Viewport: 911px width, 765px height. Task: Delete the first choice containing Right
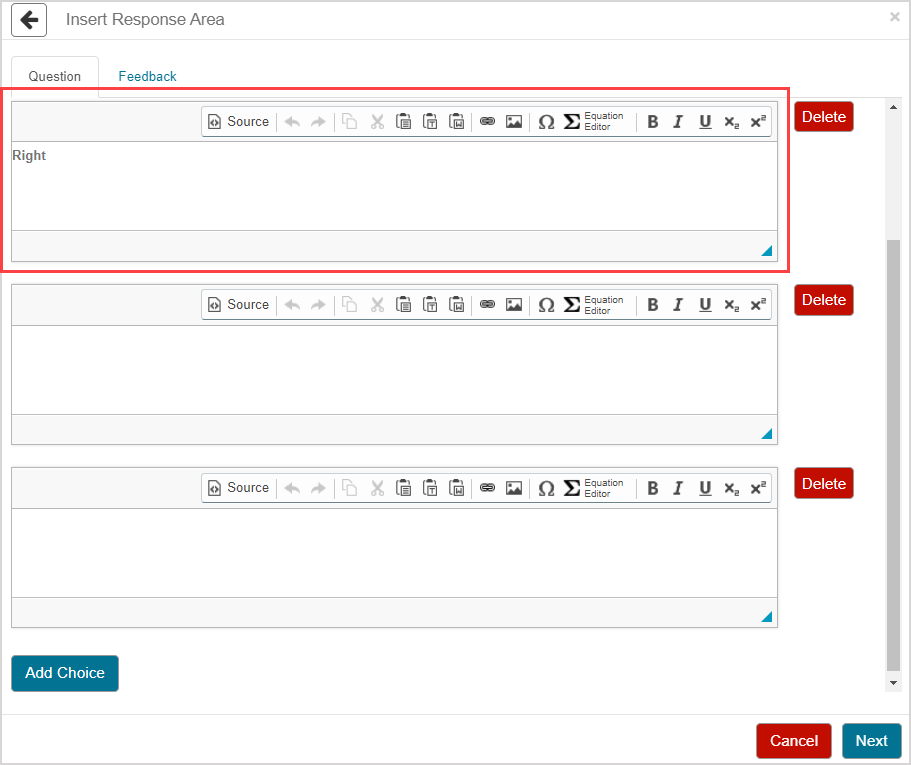pyautogui.click(x=823, y=117)
